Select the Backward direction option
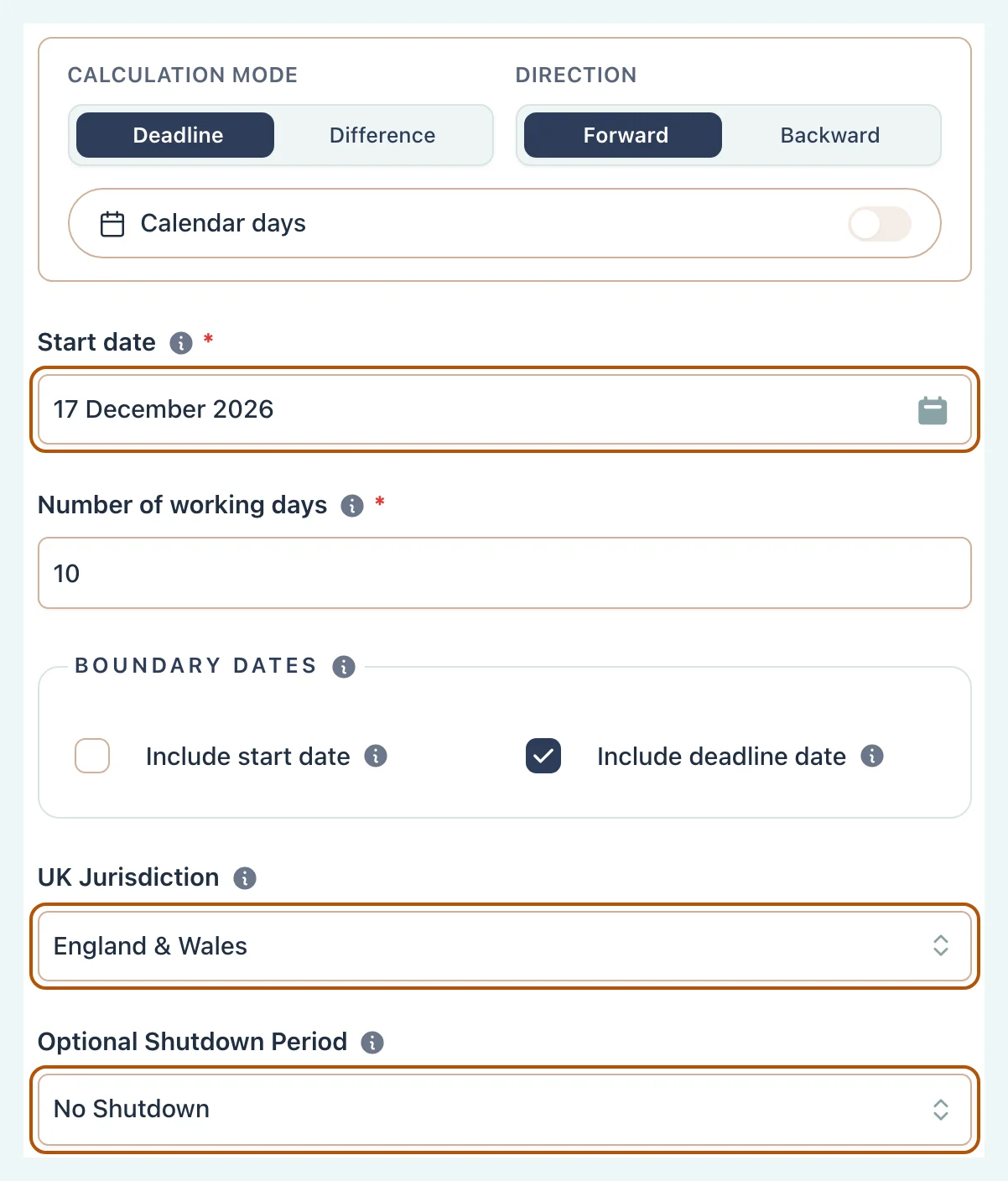This screenshot has height=1181, width=1008. pos(830,135)
